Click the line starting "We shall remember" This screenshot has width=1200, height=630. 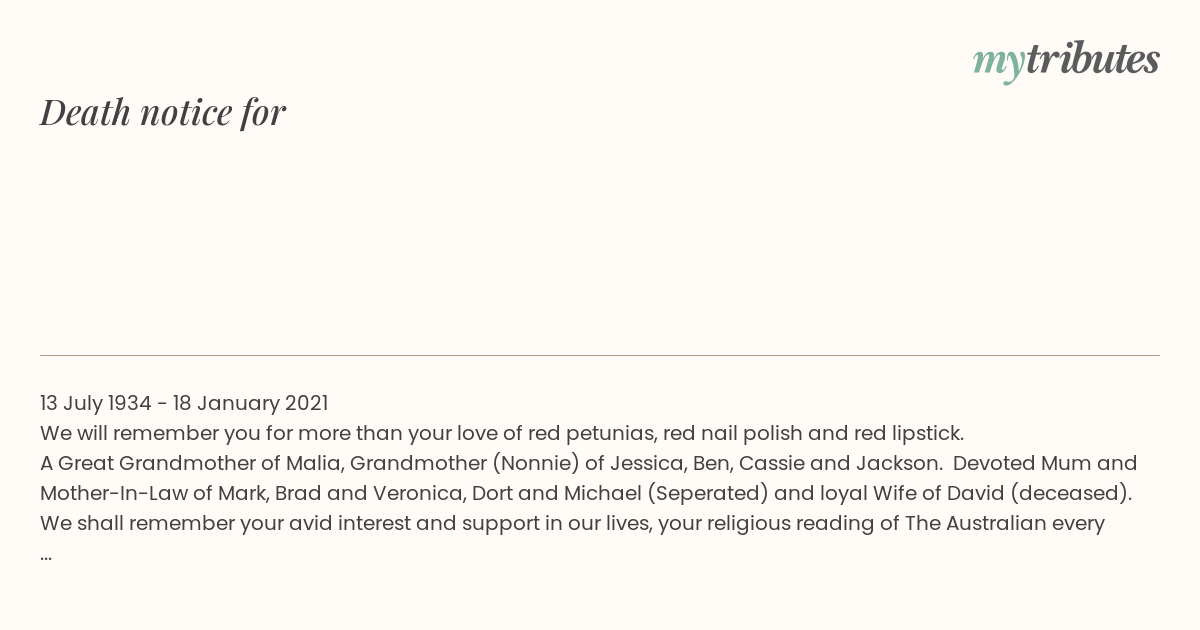[x=572, y=523]
